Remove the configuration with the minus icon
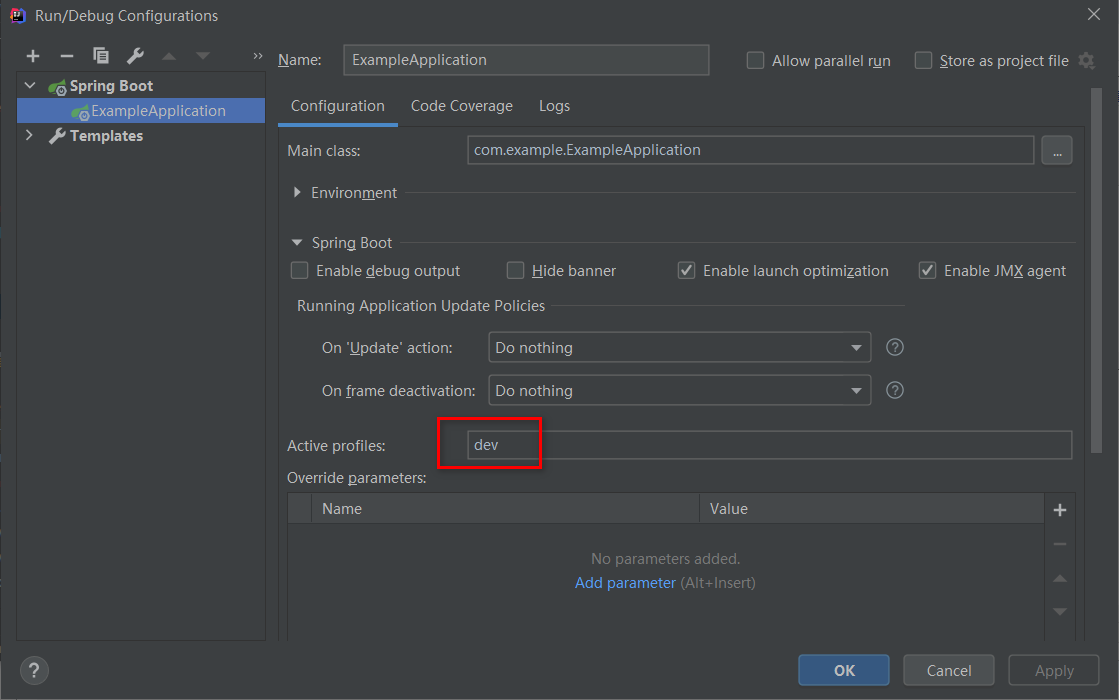The width and height of the screenshot is (1119, 700). [66, 56]
